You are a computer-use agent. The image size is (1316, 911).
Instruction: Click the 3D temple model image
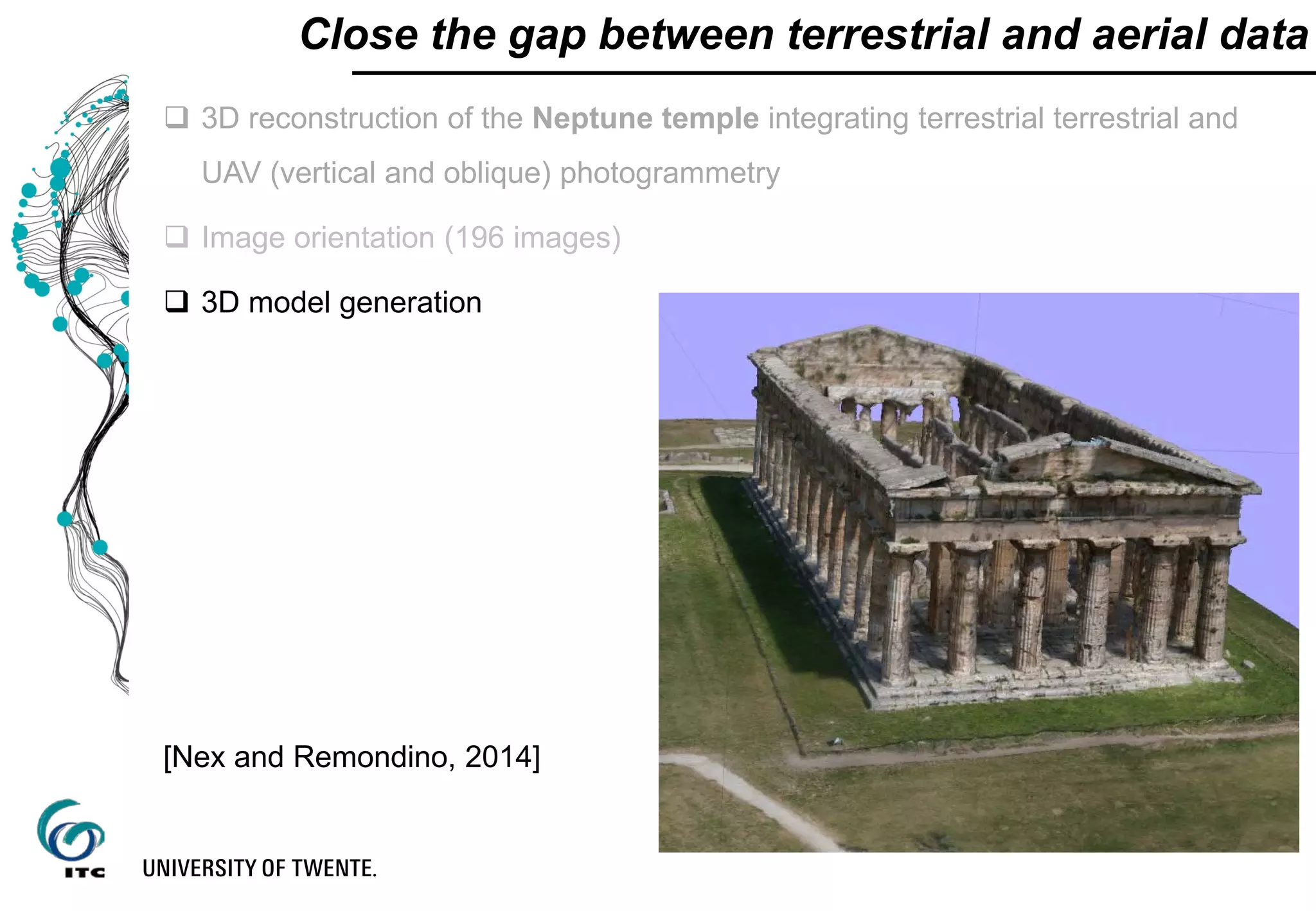point(979,572)
